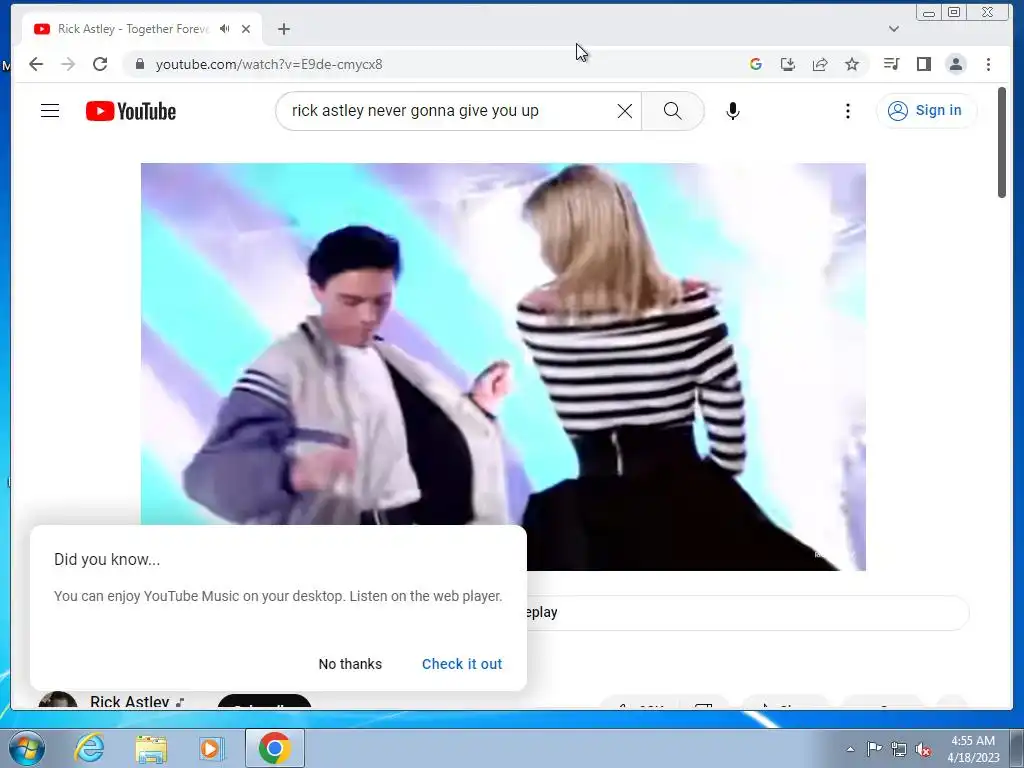Open the clock showing 4:55 AM
Image resolution: width=1024 pixels, height=768 pixels.
pos(973,749)
